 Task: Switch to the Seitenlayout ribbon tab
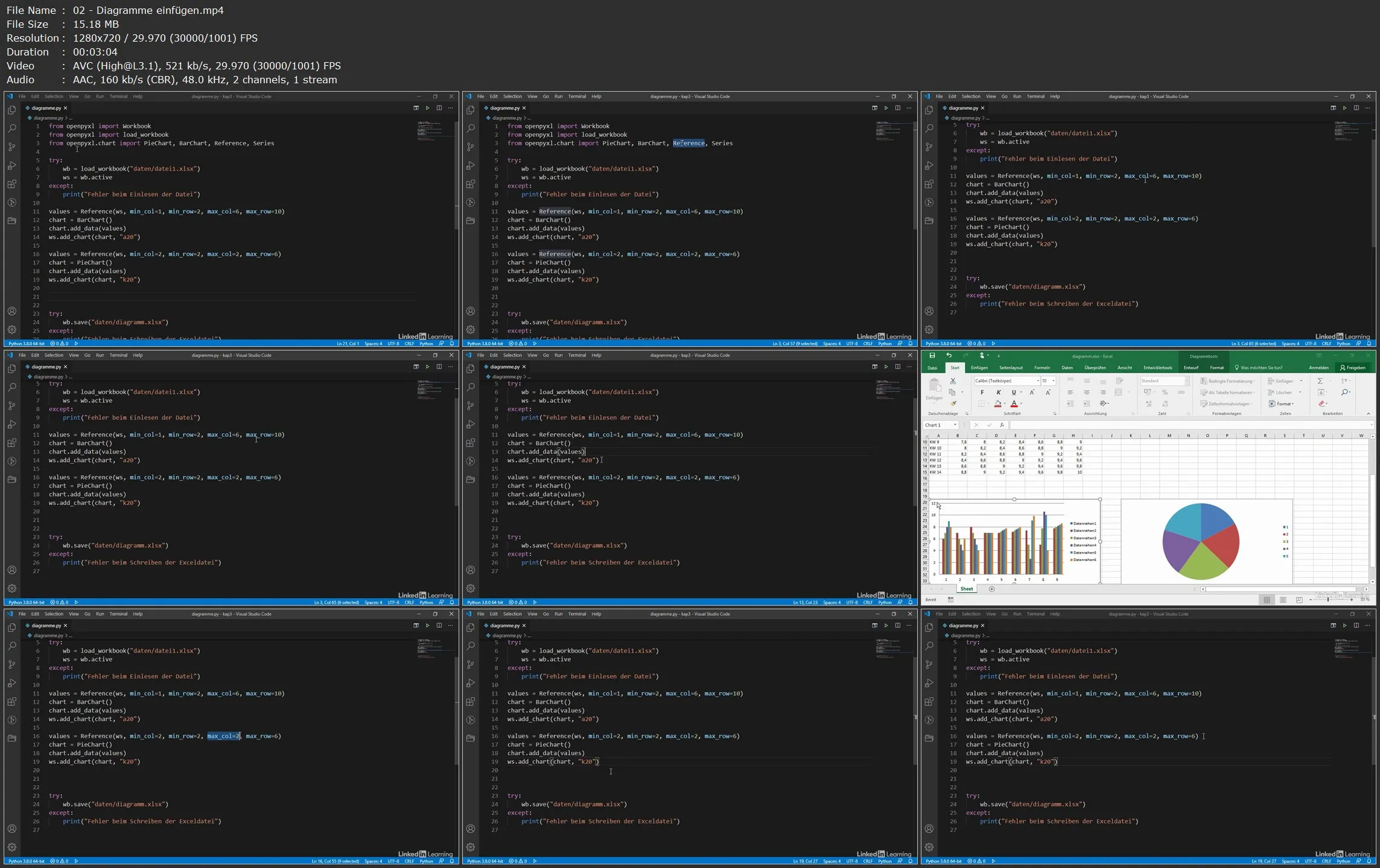point(1011,367)
